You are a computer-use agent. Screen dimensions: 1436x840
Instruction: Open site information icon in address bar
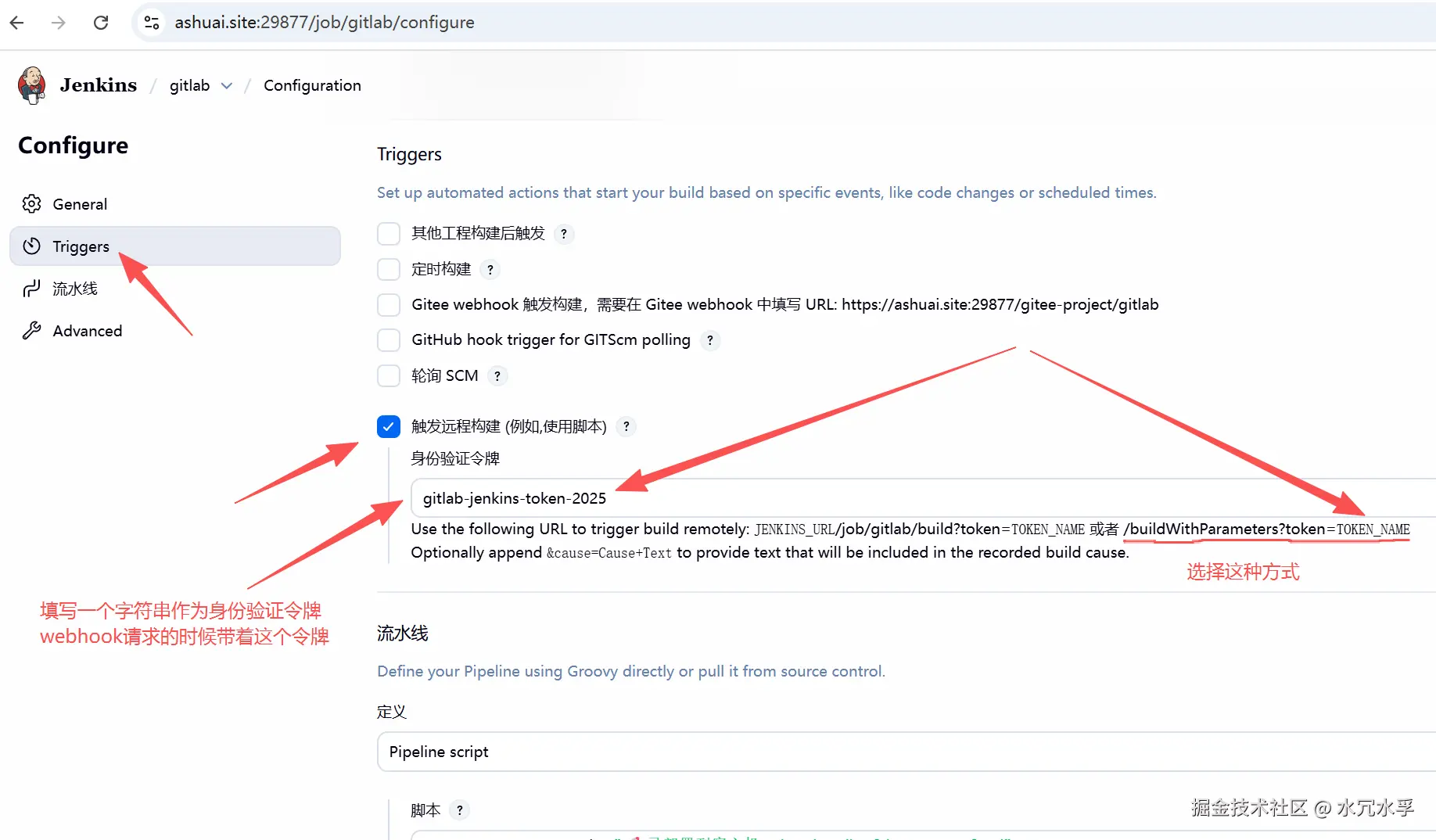[152, 23]
